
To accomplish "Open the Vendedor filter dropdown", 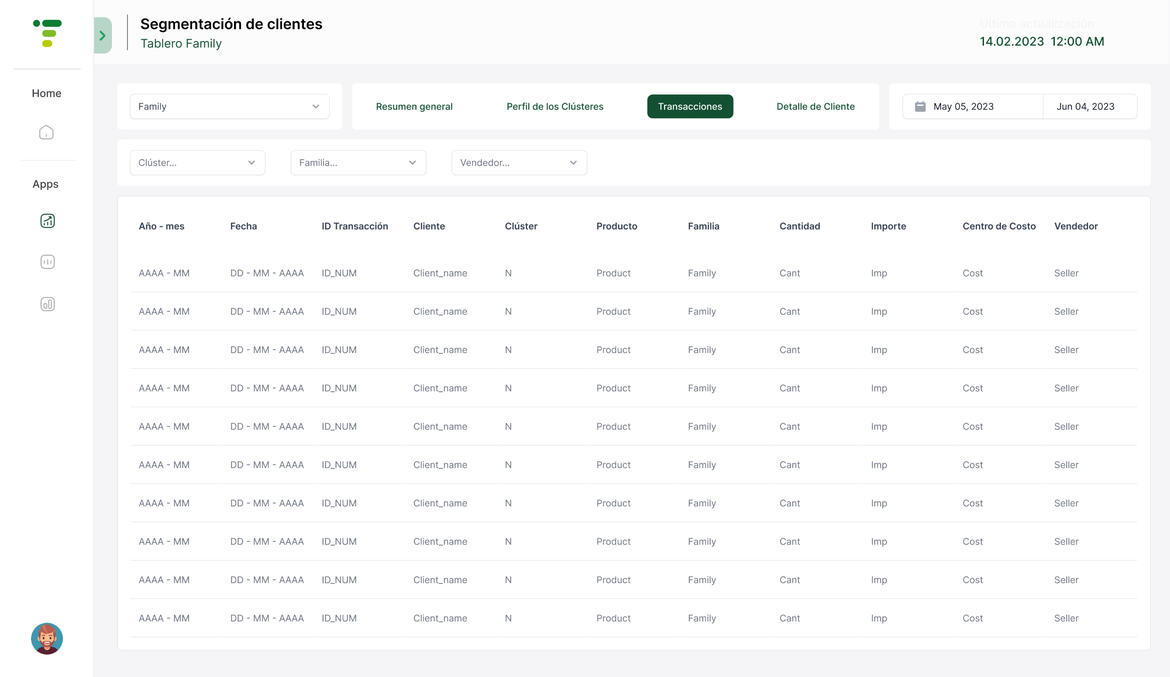I will point(519,163).
